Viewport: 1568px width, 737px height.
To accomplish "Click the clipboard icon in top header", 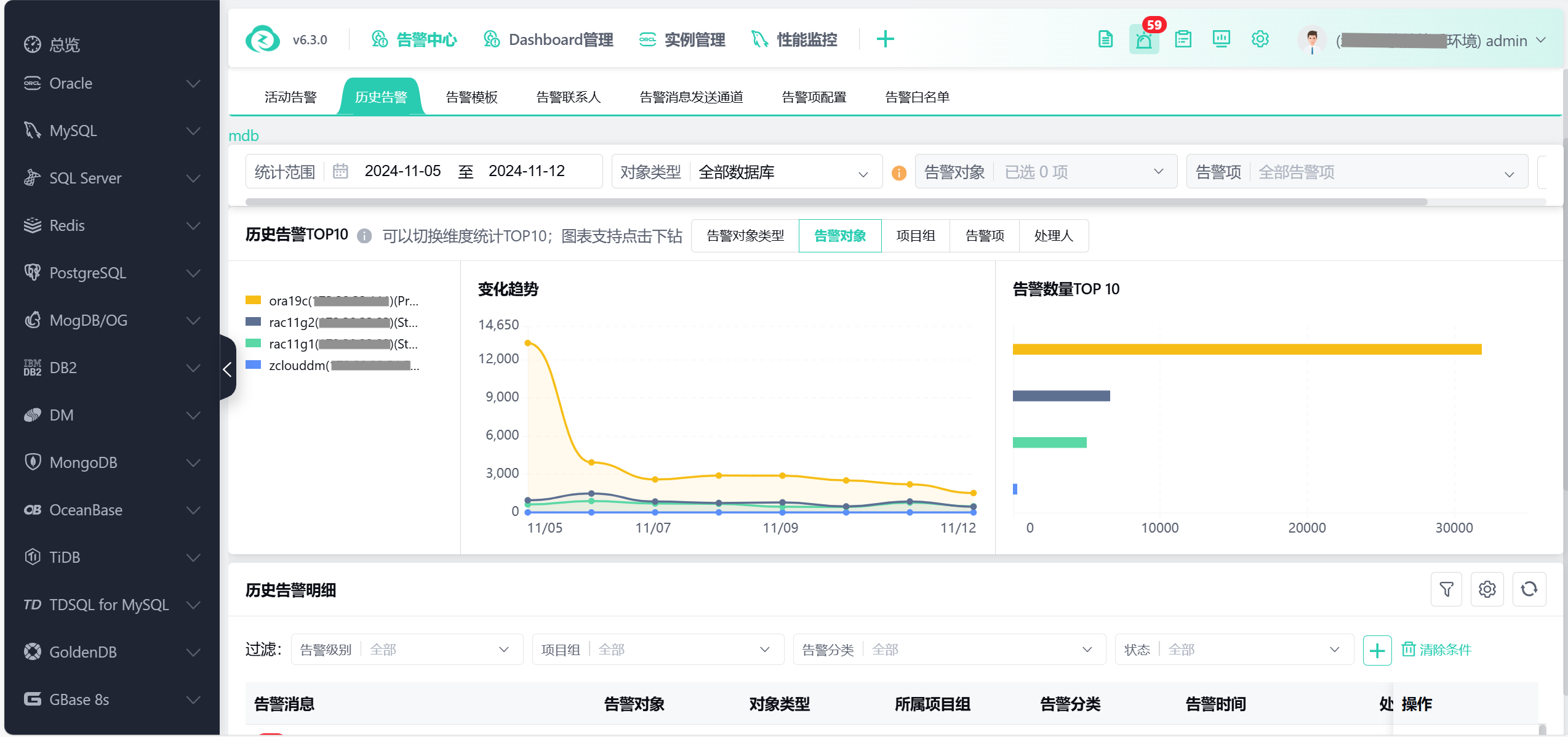I will pyautogui.click(x=1183, y=40).
